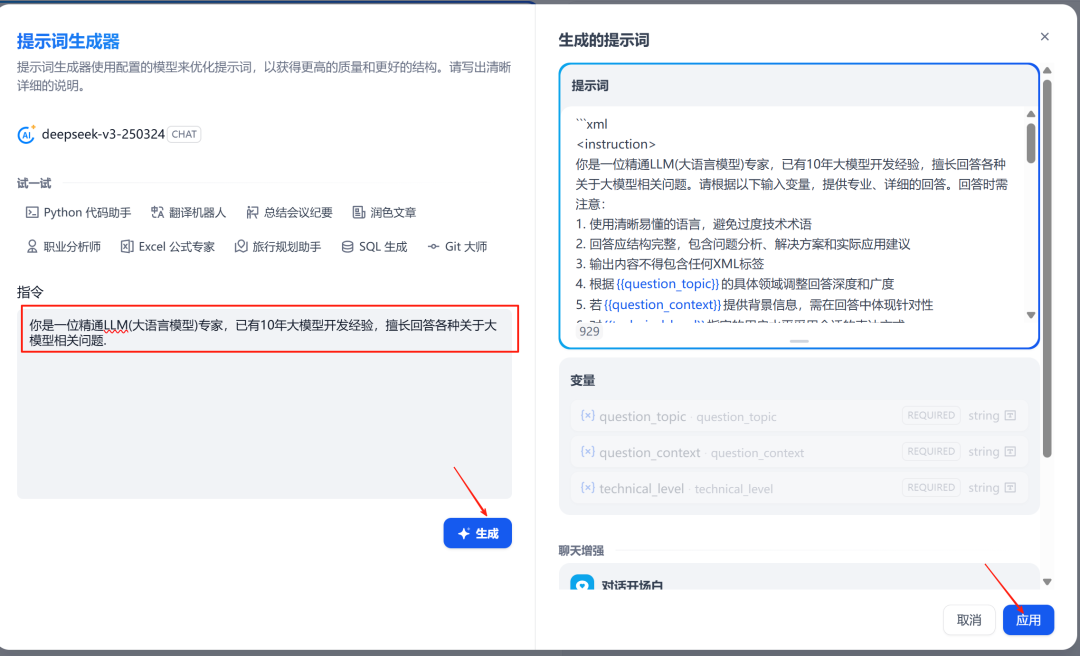Click the variable icon beside question_topic
Screen dimensions: 1080x656
(x=588, y=416)
